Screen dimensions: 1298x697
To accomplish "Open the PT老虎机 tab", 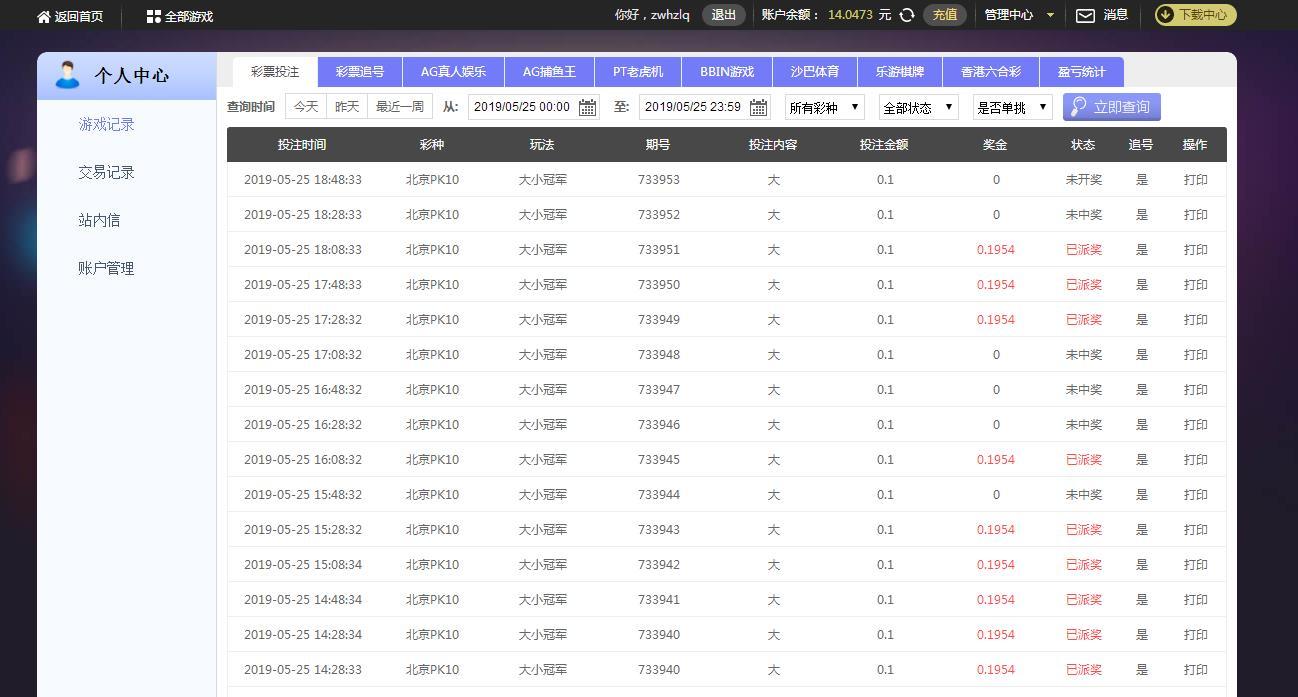I will pyautogui.click(x=638, y=72).
